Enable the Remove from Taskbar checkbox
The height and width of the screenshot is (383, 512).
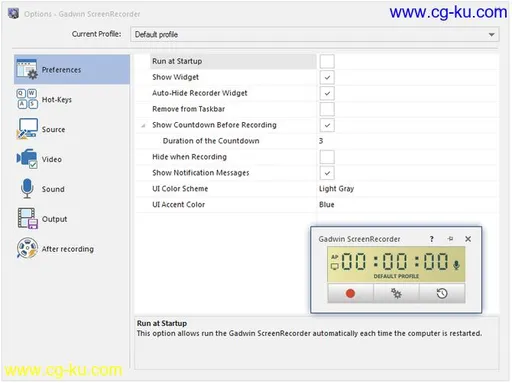coord(327,109)
